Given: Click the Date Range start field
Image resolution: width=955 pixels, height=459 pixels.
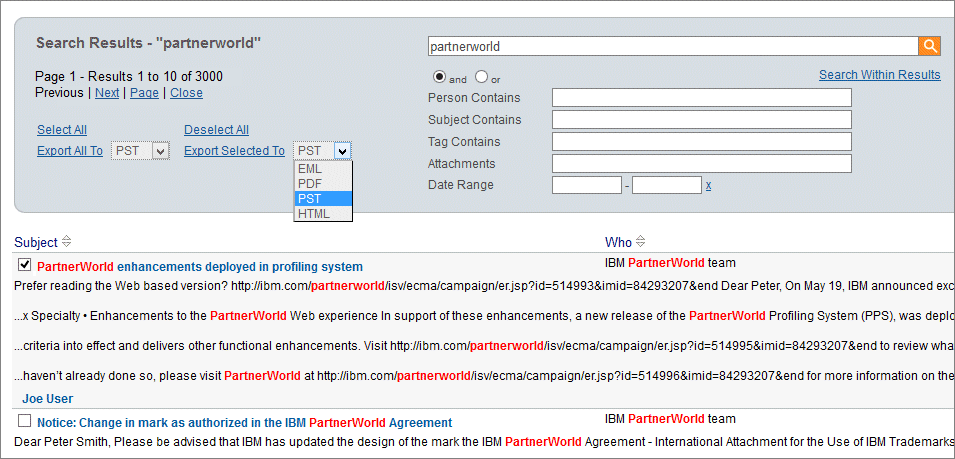Looking at the screenshot, I should tap(586, 185).
